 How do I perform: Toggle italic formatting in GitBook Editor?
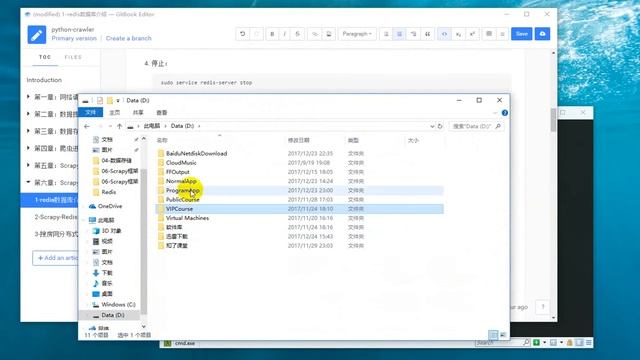click(285, 34)
